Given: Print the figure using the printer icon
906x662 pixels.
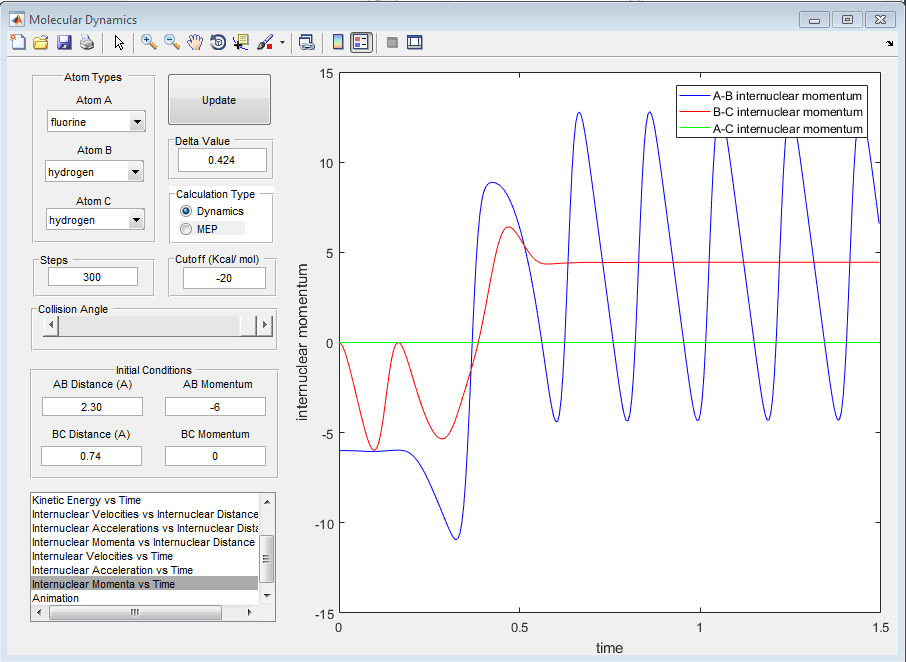Looking at the screenshot, I should click(x=87, y=42).
